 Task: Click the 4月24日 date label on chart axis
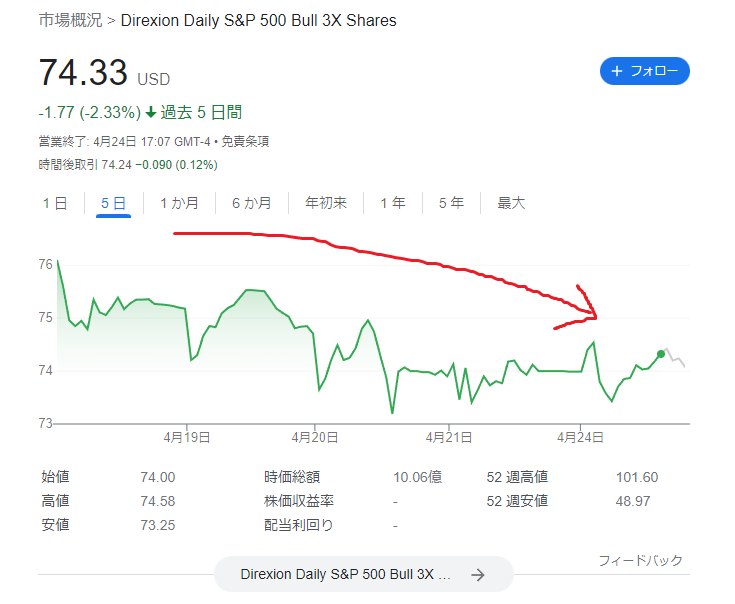click(580, 437)
